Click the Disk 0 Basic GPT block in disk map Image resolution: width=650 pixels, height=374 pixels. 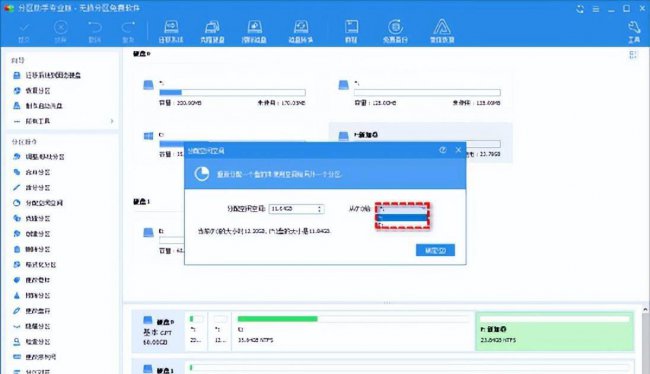point(158,332)
